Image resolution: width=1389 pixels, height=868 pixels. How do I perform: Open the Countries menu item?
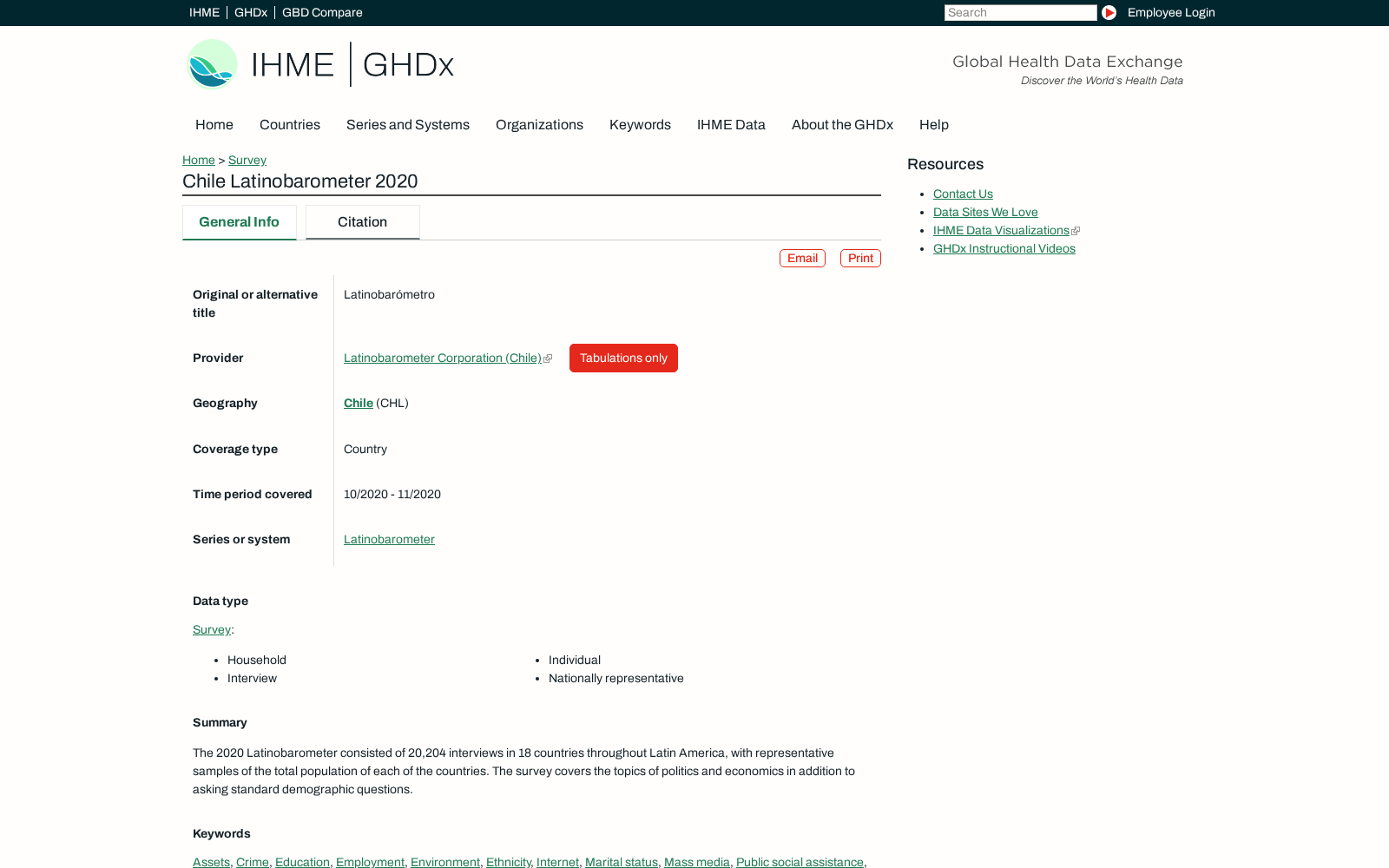coord(290,125)
